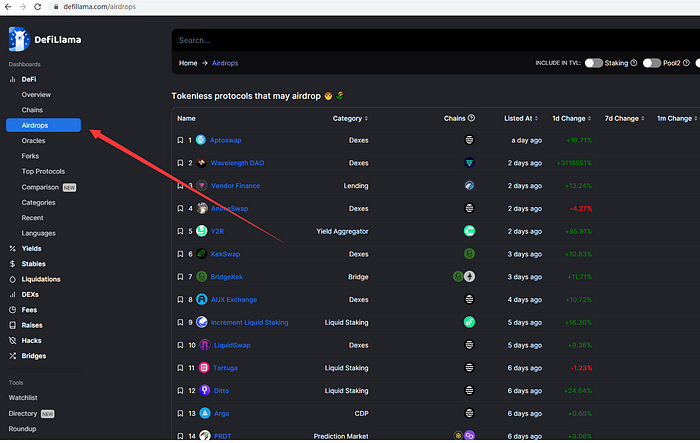700x443 pixels.
Task: Open the Categories sidebar item
Action: pos(38,202)
